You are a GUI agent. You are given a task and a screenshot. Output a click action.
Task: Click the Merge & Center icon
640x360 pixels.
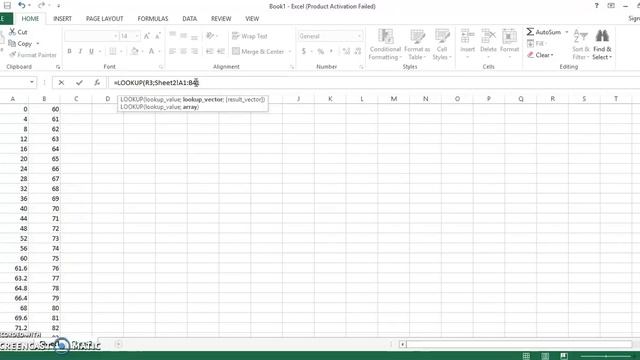pyautogui.click(x=236, y=51)
